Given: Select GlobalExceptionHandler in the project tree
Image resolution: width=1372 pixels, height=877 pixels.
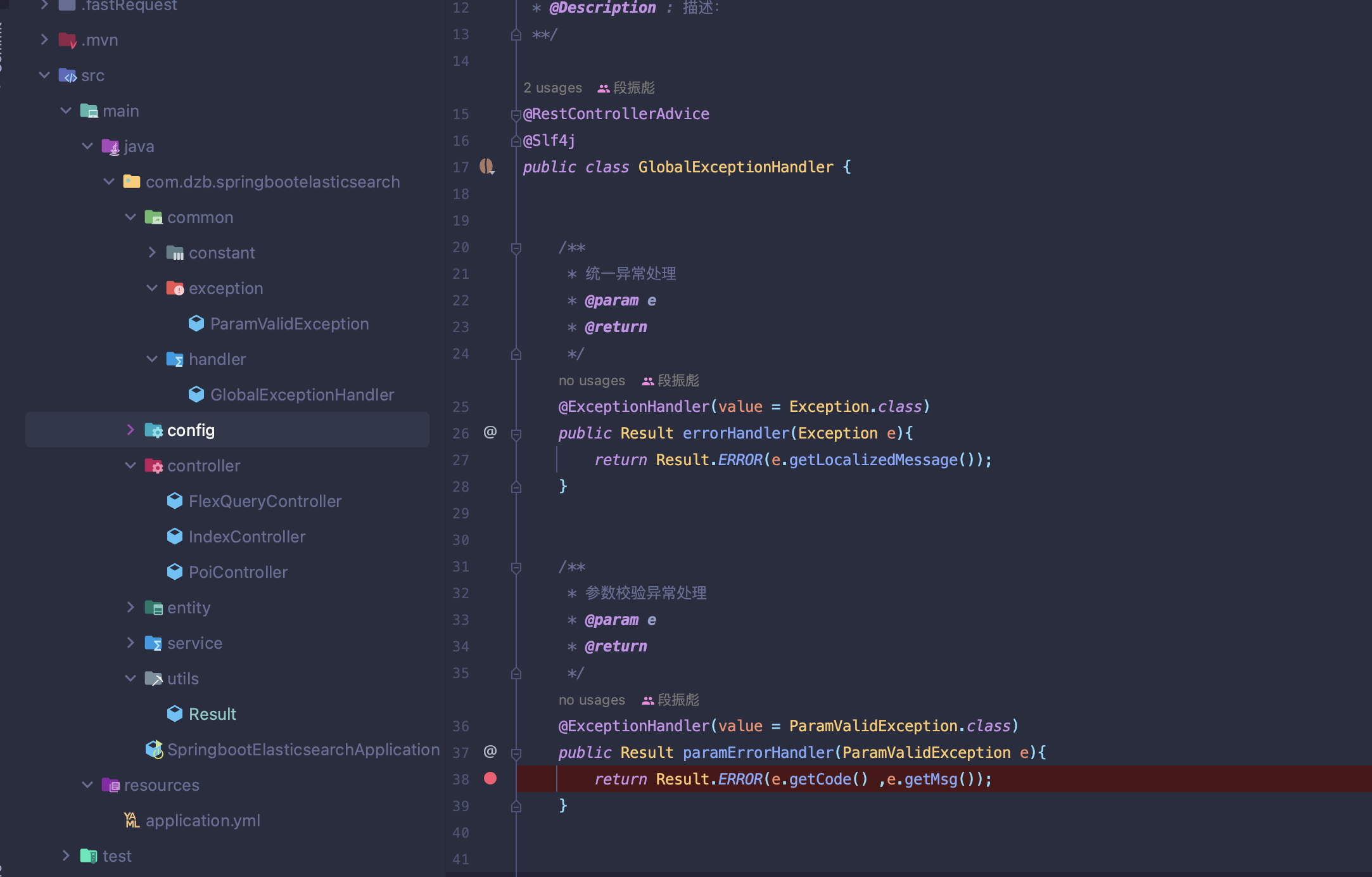Looking at the screenshot, I should (x=302, y=395).
